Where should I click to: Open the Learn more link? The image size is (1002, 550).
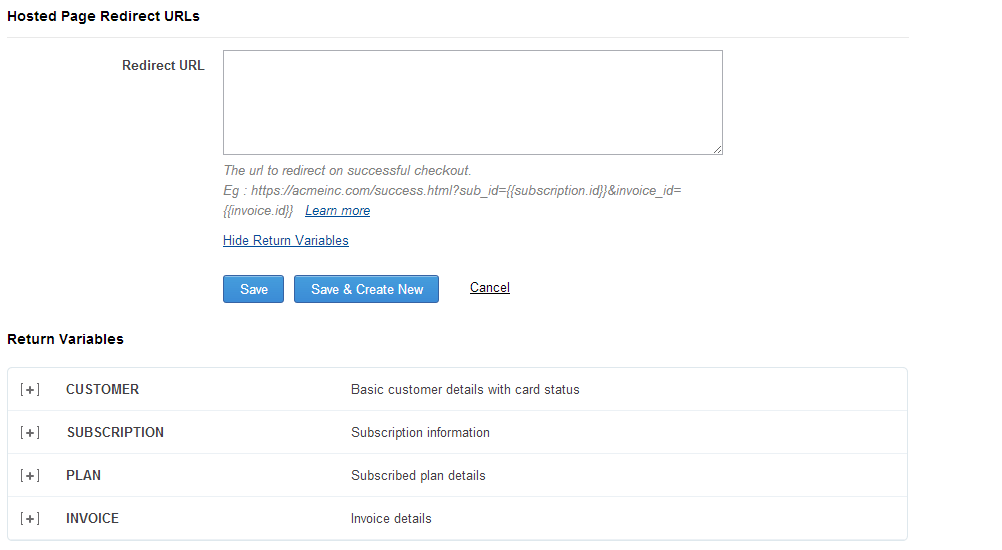click(x=337, y=211)
